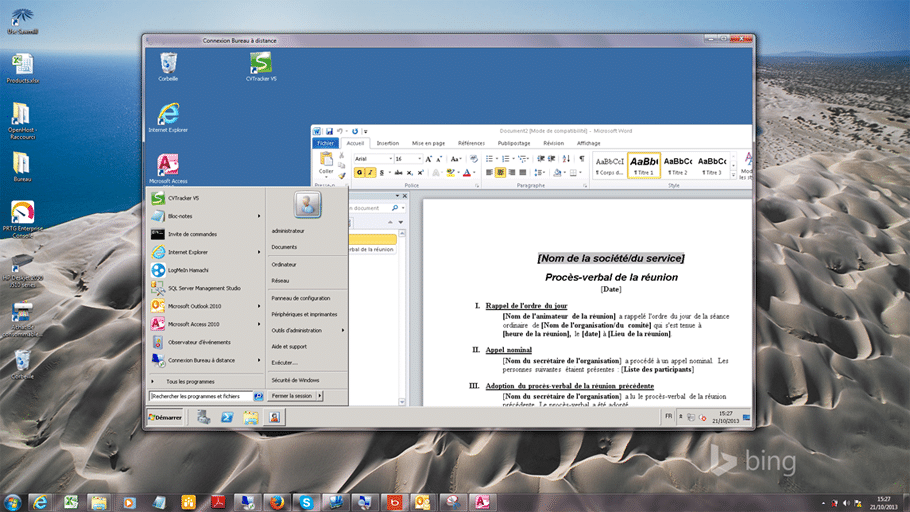
Task: Apply strikethrough formatting in Word
Action: click(x=398, y=172)
